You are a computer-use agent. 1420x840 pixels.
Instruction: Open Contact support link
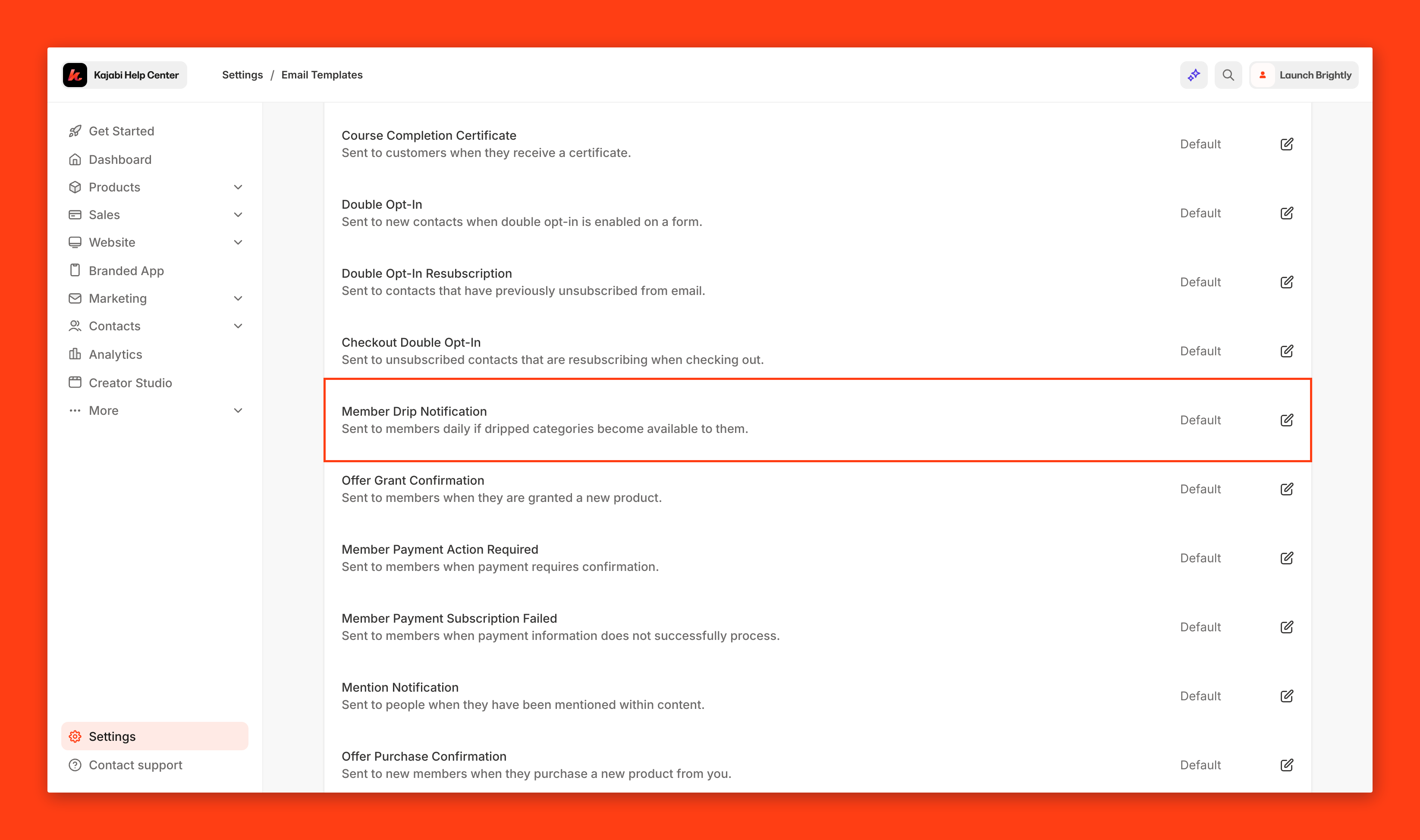pyautogui.click(x=135, y=765)
